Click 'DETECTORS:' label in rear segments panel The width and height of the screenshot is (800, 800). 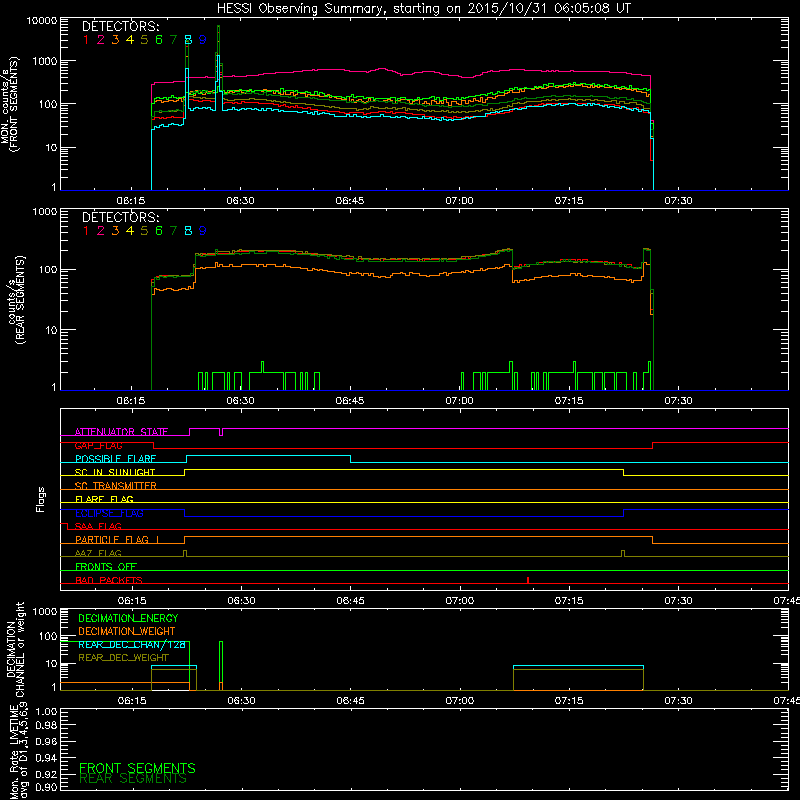point(120,217)
